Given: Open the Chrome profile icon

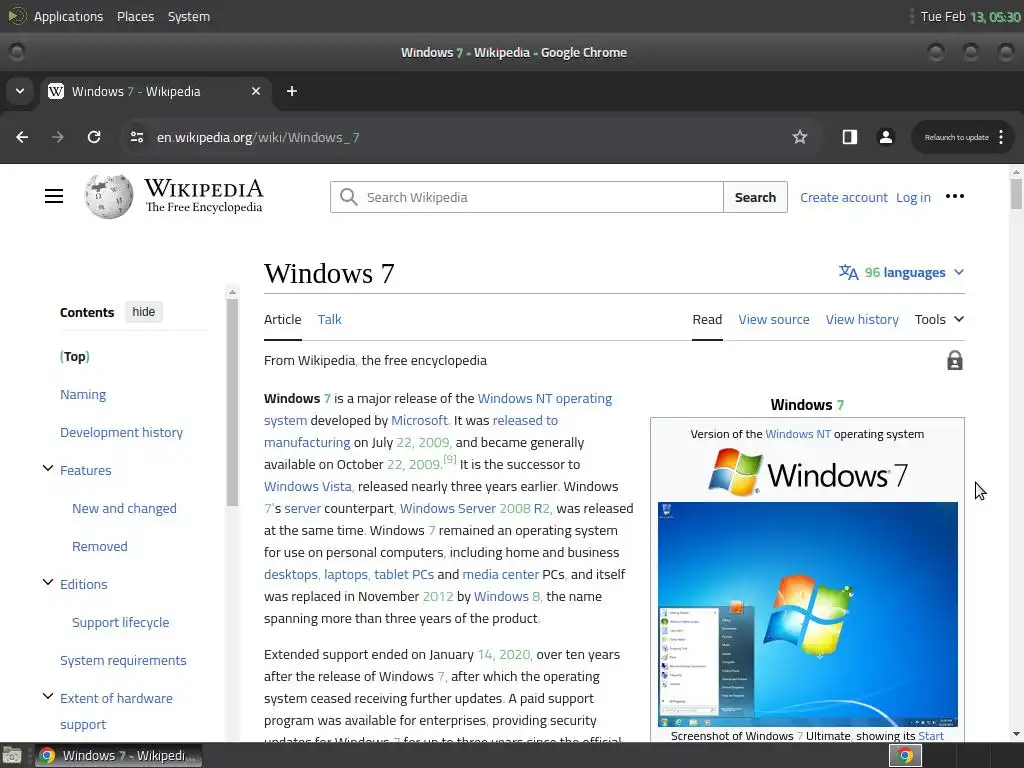Looking at the screenshot, I should coord(886,137).
